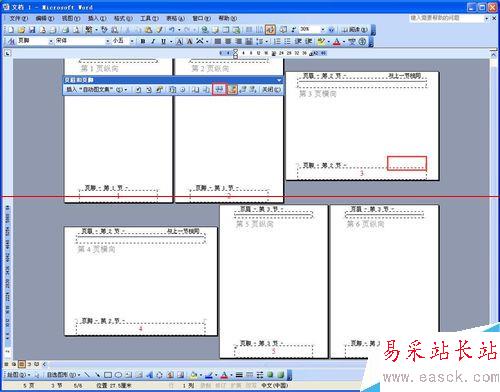500x392 pixels.
Task: Insert time clock icon in header toolbar
Action: click(183, 89)
